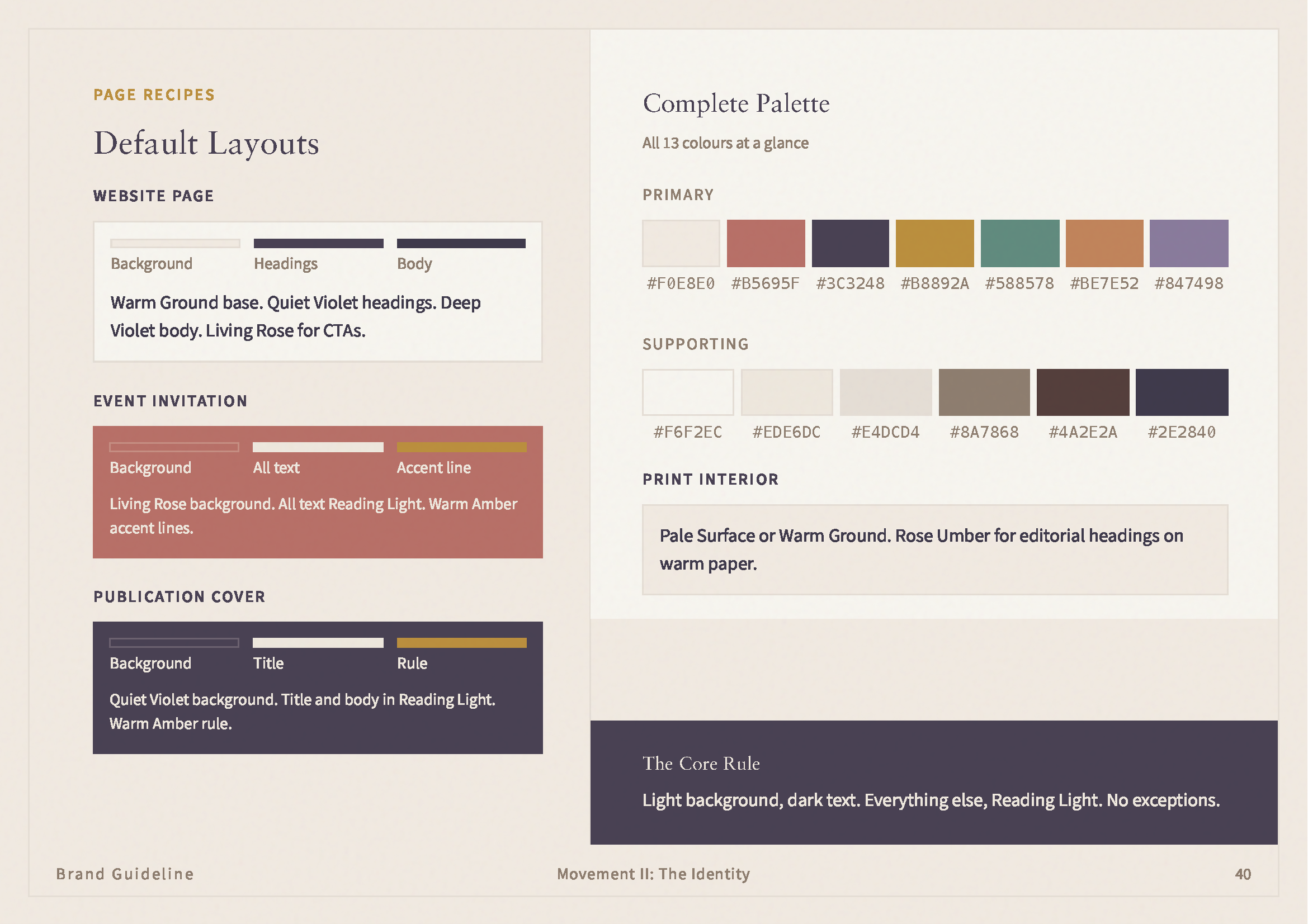Select the #B5695F Living Rose swatch

(766, 244)
